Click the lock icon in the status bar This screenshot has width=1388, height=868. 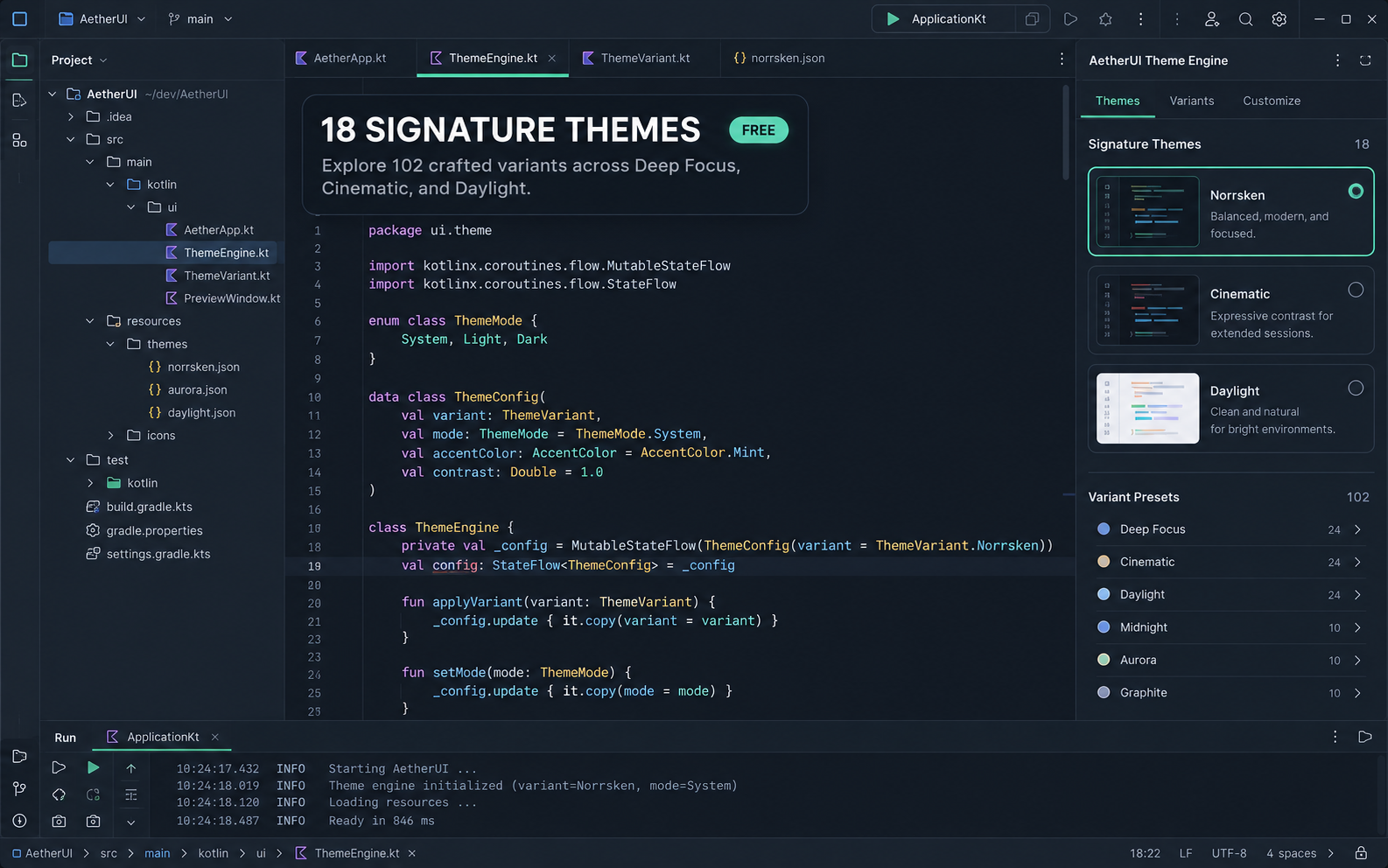[x=1361, y=853]
